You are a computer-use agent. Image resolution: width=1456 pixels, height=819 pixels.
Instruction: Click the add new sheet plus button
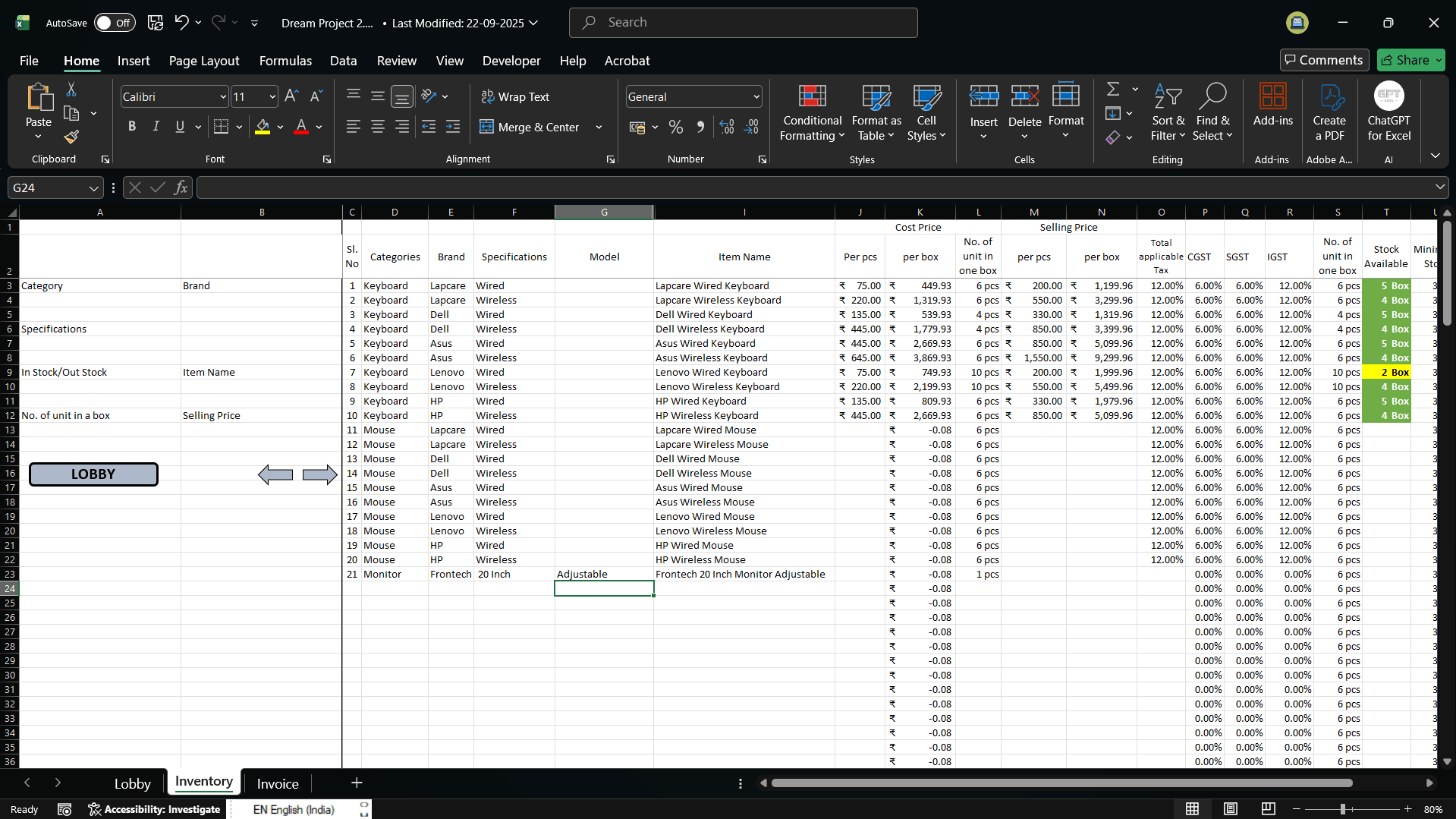tap(357, 783)
